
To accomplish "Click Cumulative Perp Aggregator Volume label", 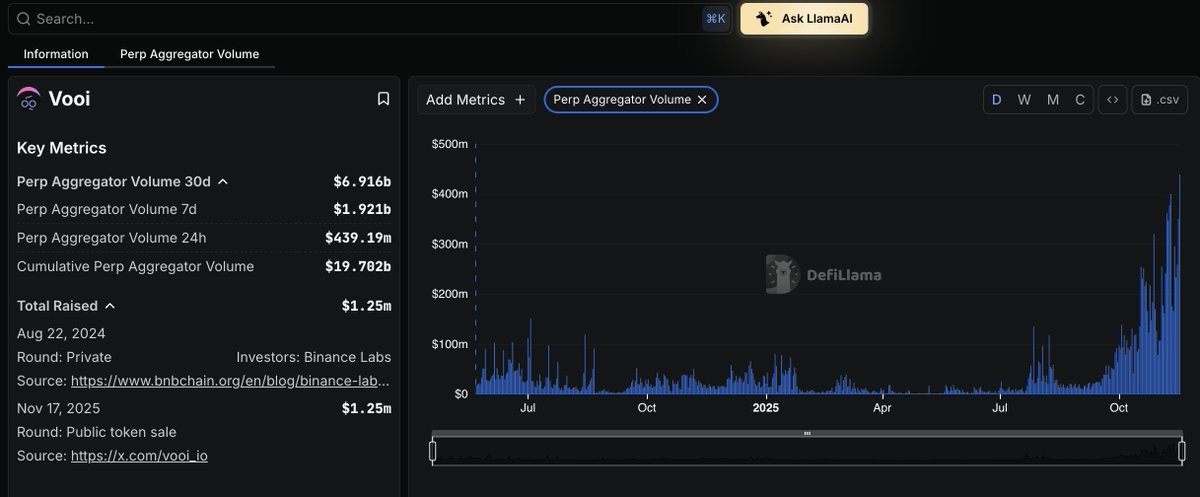I will click(x=136, y=267).
